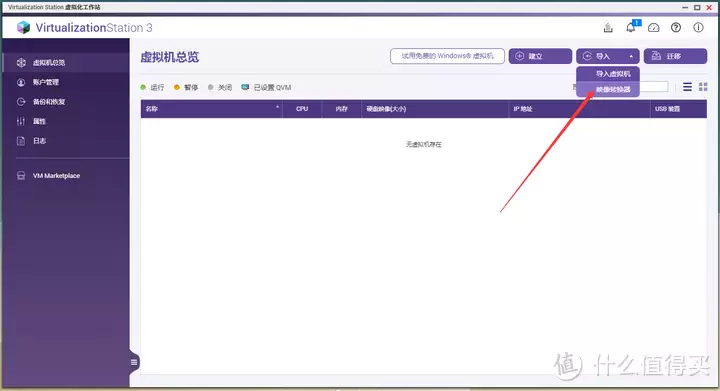This screenshot has height=391, width=720.
Task: Collapse the sidebar with hamburger handle
Action: (134, 363)
